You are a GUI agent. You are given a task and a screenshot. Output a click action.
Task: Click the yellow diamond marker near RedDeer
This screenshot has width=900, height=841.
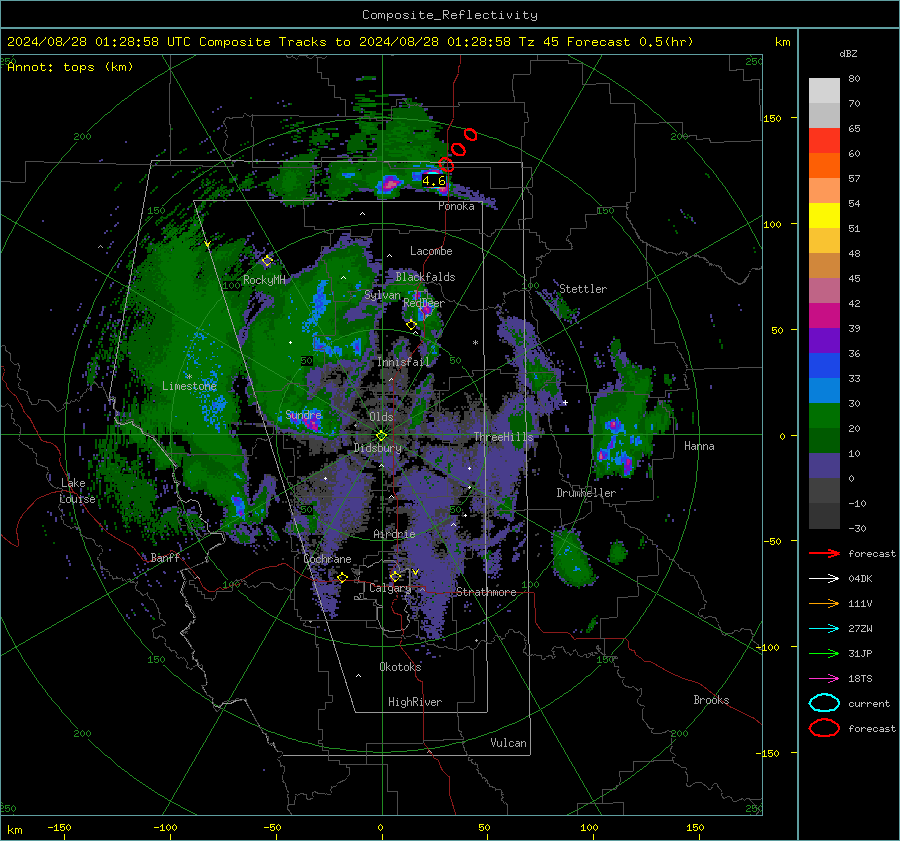[411, 325]
